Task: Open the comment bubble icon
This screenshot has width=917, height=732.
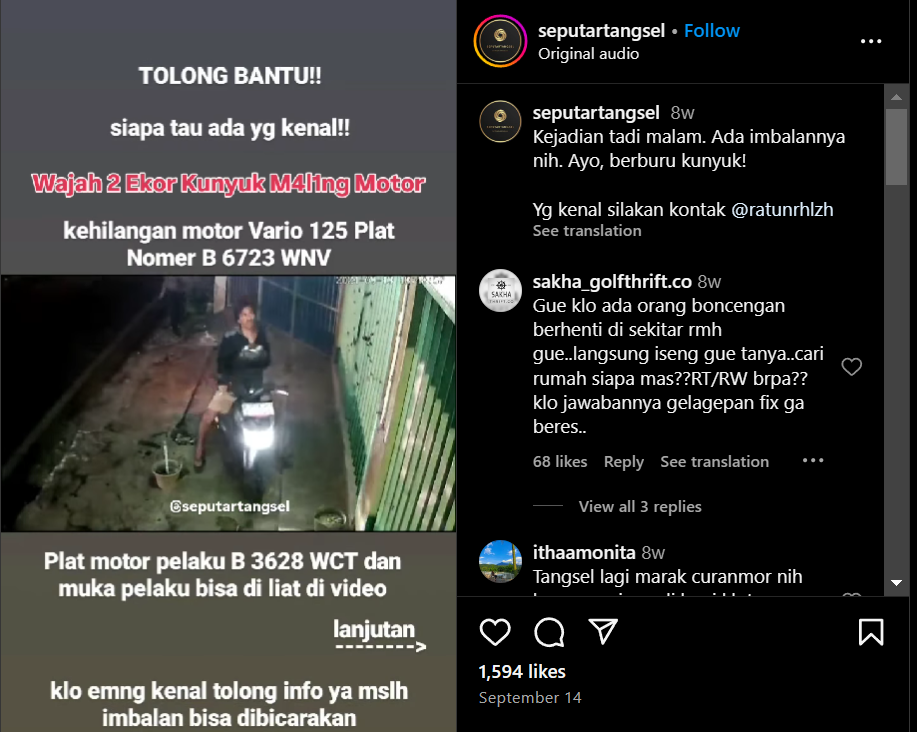Action: click(549, 632)
